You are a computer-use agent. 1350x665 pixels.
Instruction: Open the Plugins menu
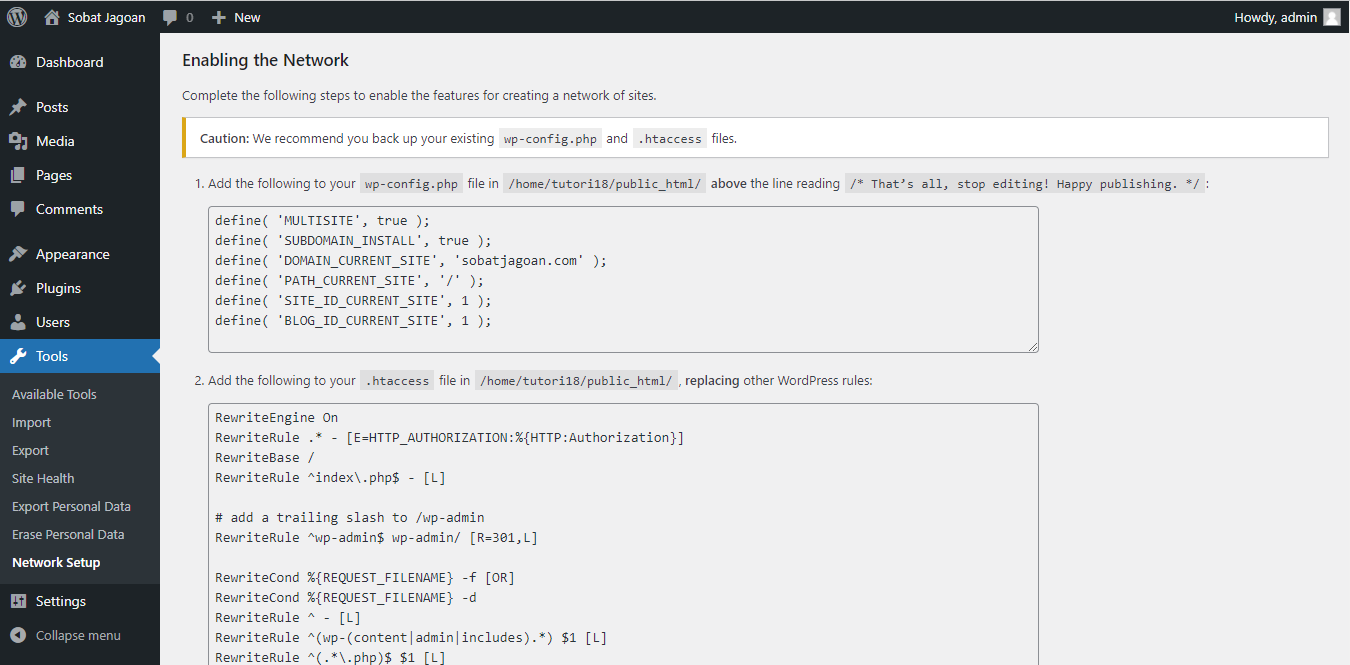[x=80, y=288]
